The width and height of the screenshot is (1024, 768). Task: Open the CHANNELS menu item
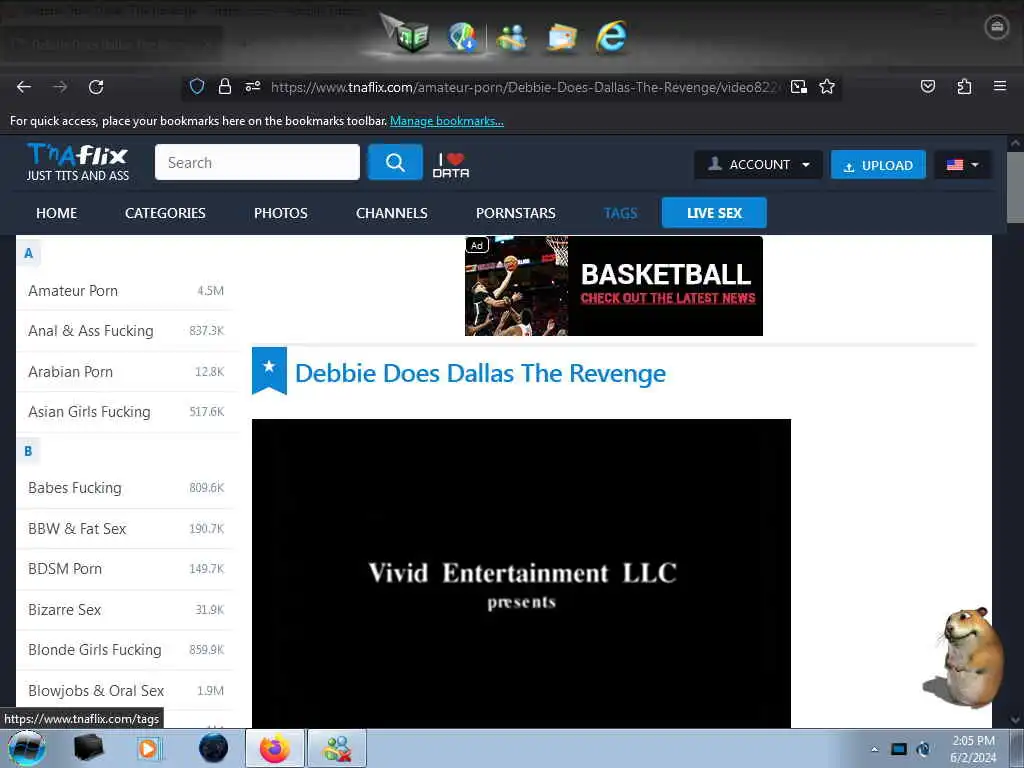(392, 213)
